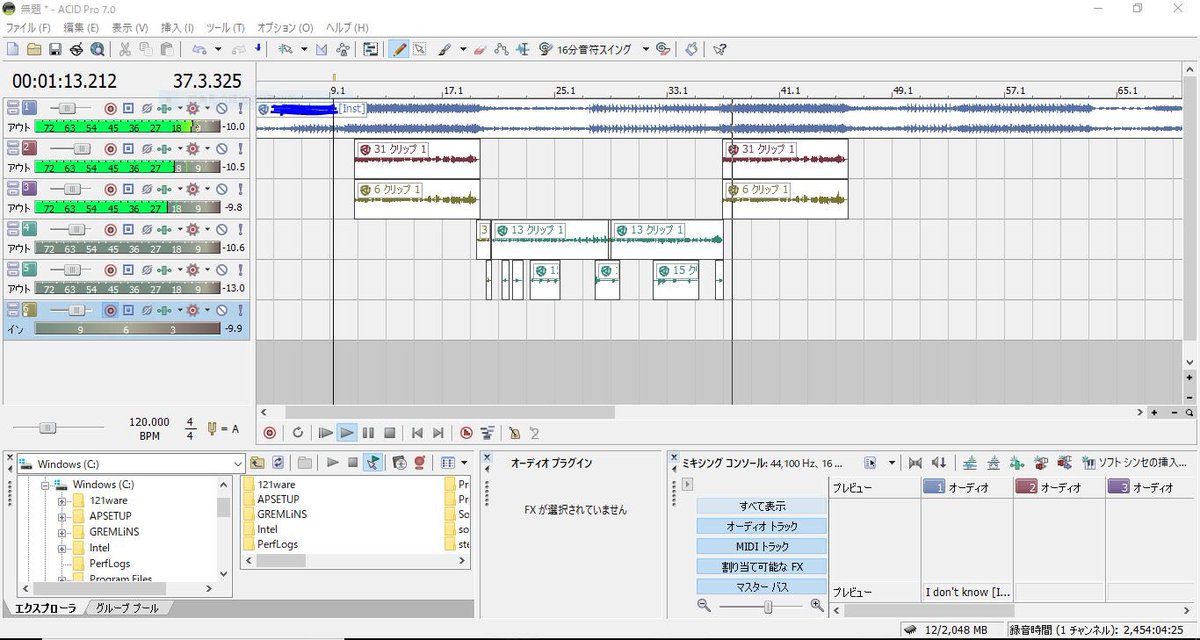The image size is (1200, 640).
Task: Click Play From Start in the transport
Action: (325, 433)
